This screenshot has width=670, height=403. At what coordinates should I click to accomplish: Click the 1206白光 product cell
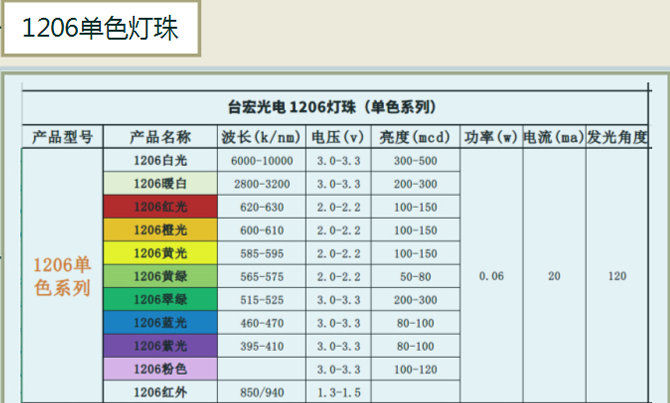pos(160,161)
